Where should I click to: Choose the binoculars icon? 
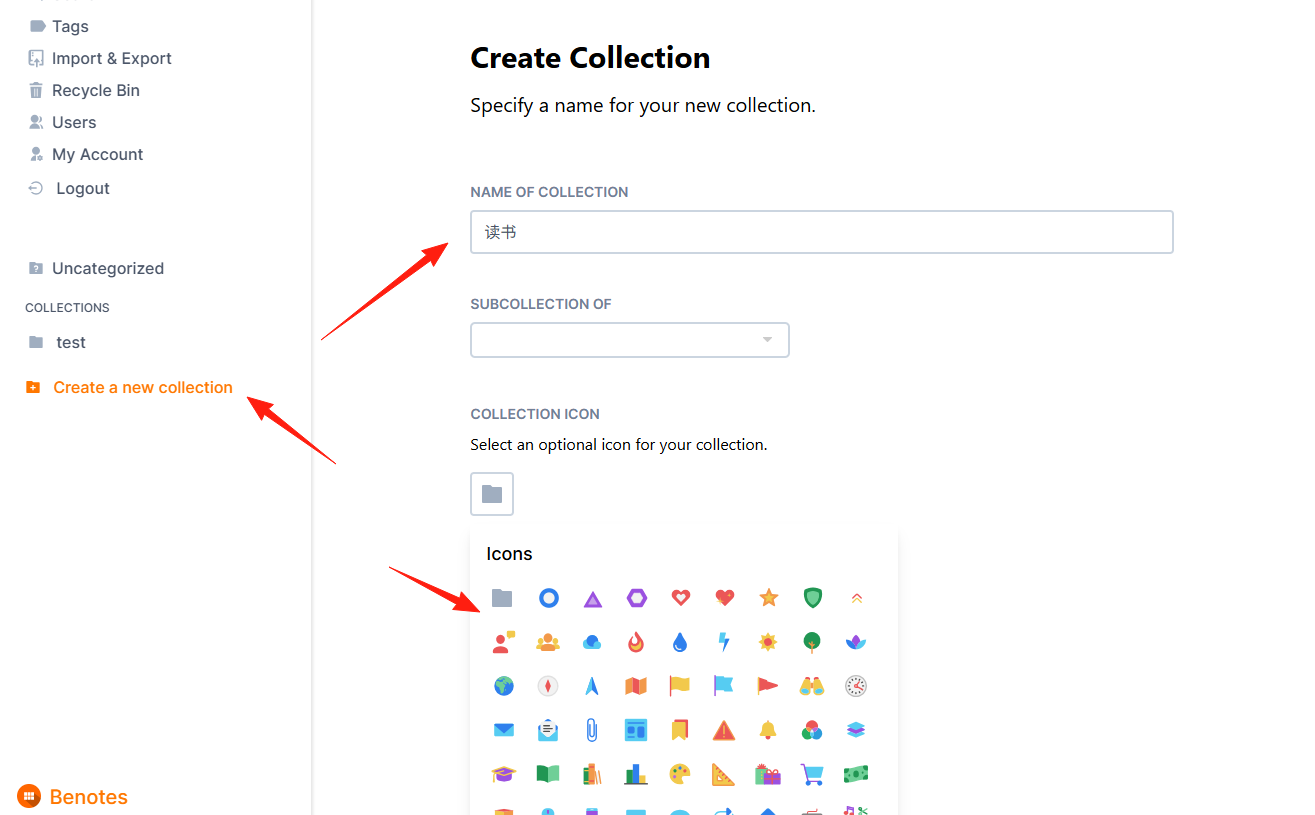(x=812, y=686)
